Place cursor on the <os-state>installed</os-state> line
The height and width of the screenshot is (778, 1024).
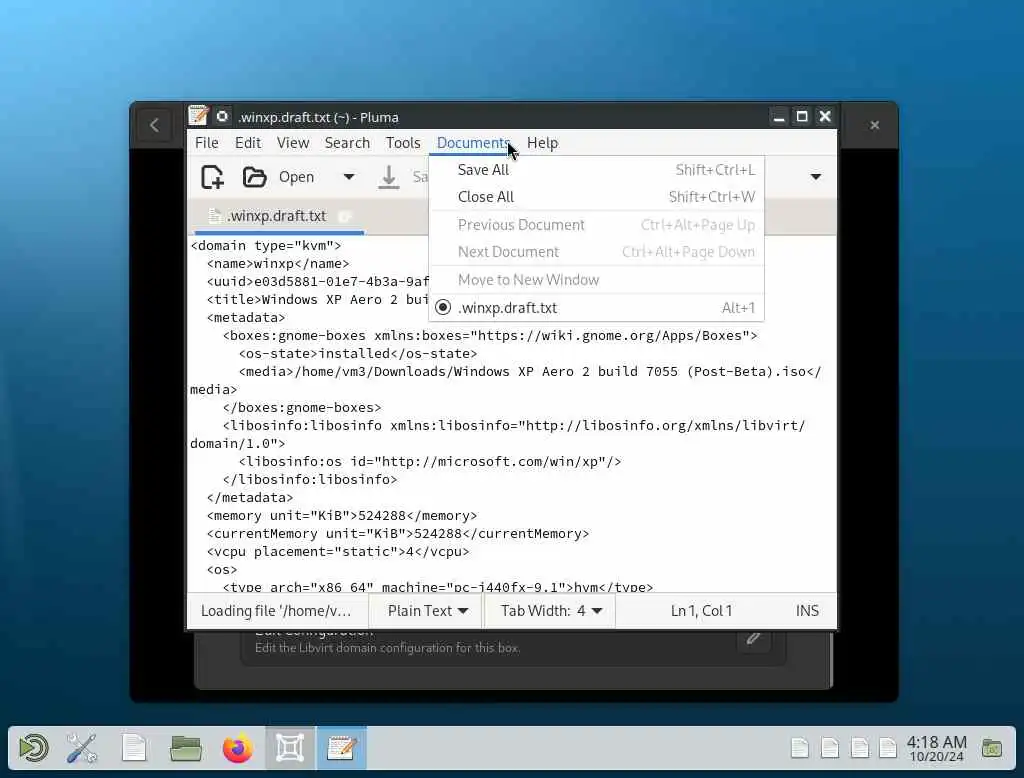click(358, 353)
